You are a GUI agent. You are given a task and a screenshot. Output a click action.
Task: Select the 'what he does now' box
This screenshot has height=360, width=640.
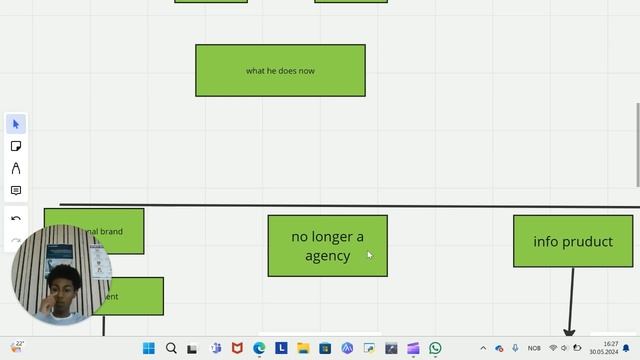280,71
